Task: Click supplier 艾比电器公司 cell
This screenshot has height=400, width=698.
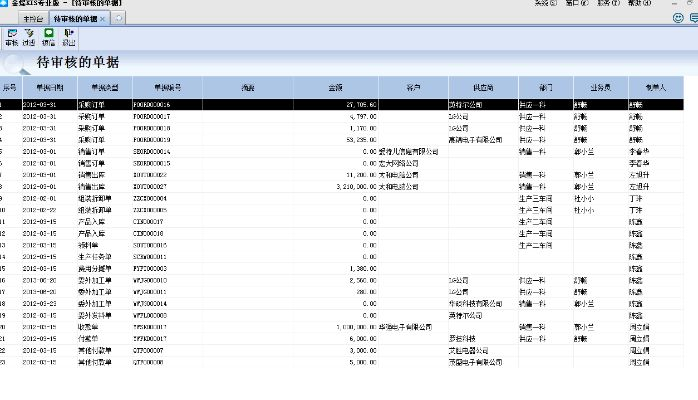Action: 469,351
